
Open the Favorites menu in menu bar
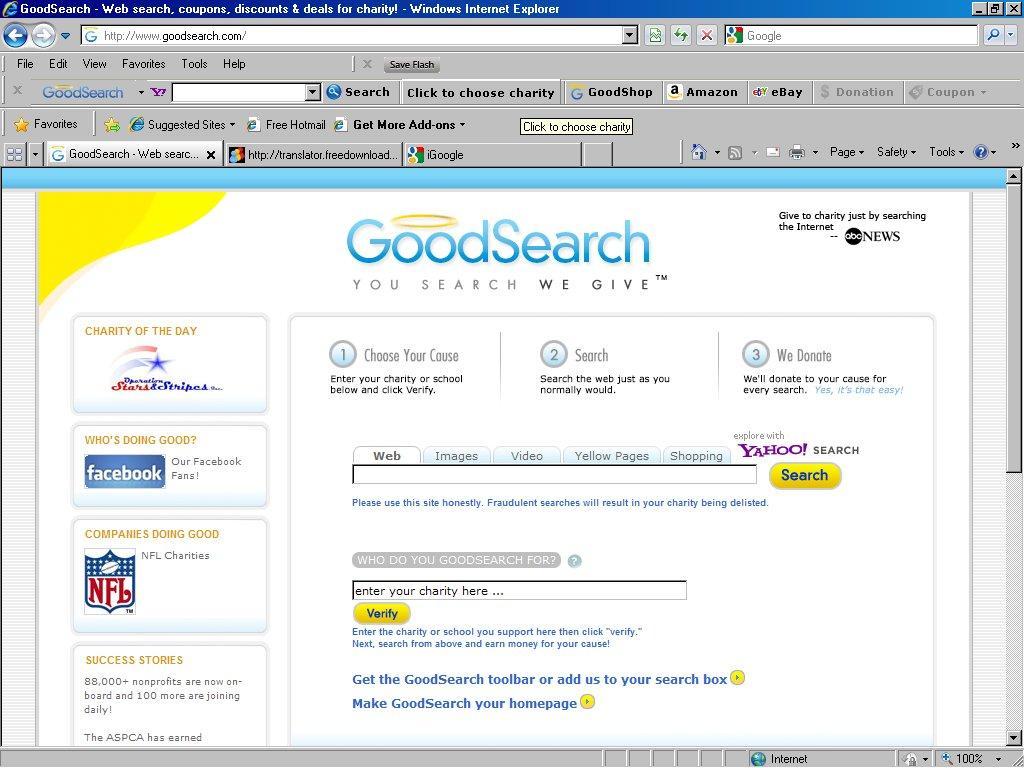[x=144, y=64]
